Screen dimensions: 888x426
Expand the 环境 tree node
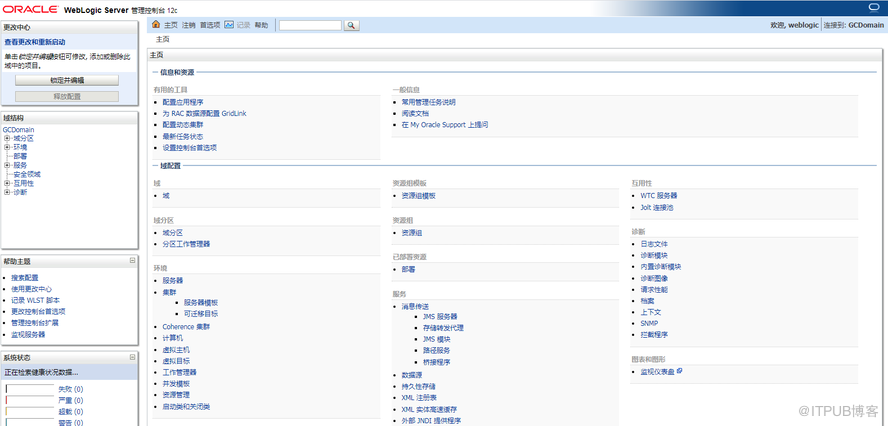pos(7,147)
